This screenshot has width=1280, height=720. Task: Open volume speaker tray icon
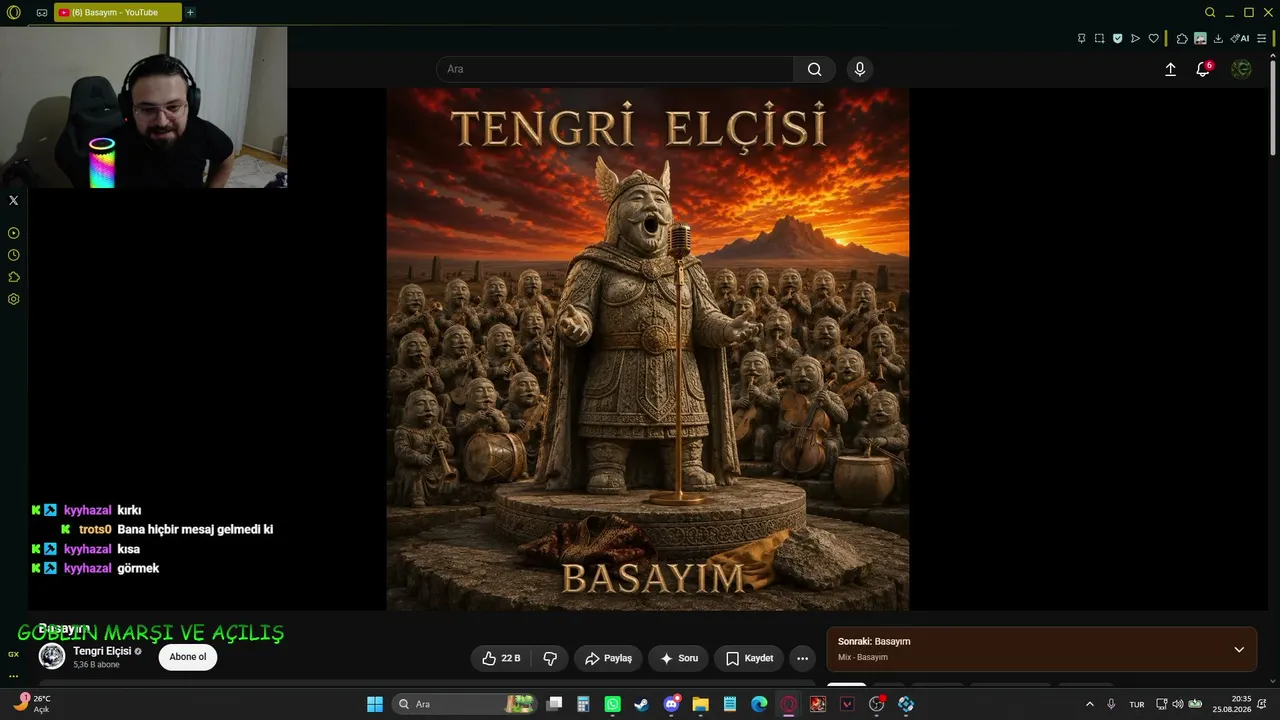tap(1177, 704)
